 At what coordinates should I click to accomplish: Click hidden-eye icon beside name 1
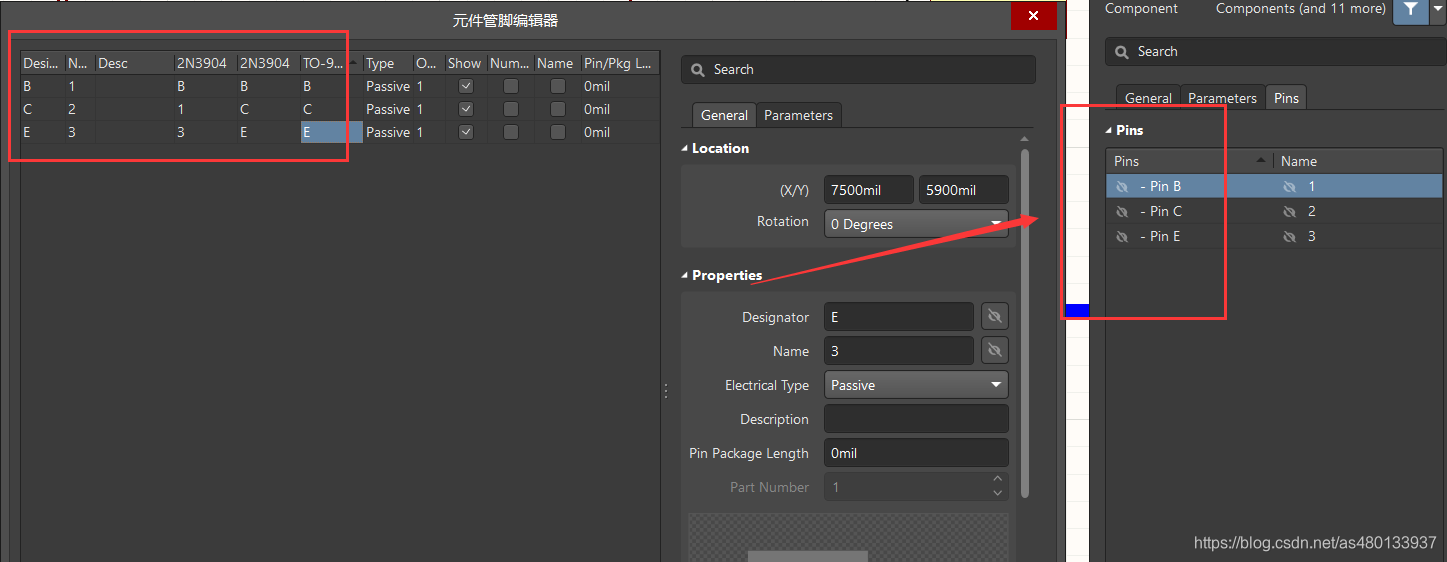click(x=1289, y=187)
